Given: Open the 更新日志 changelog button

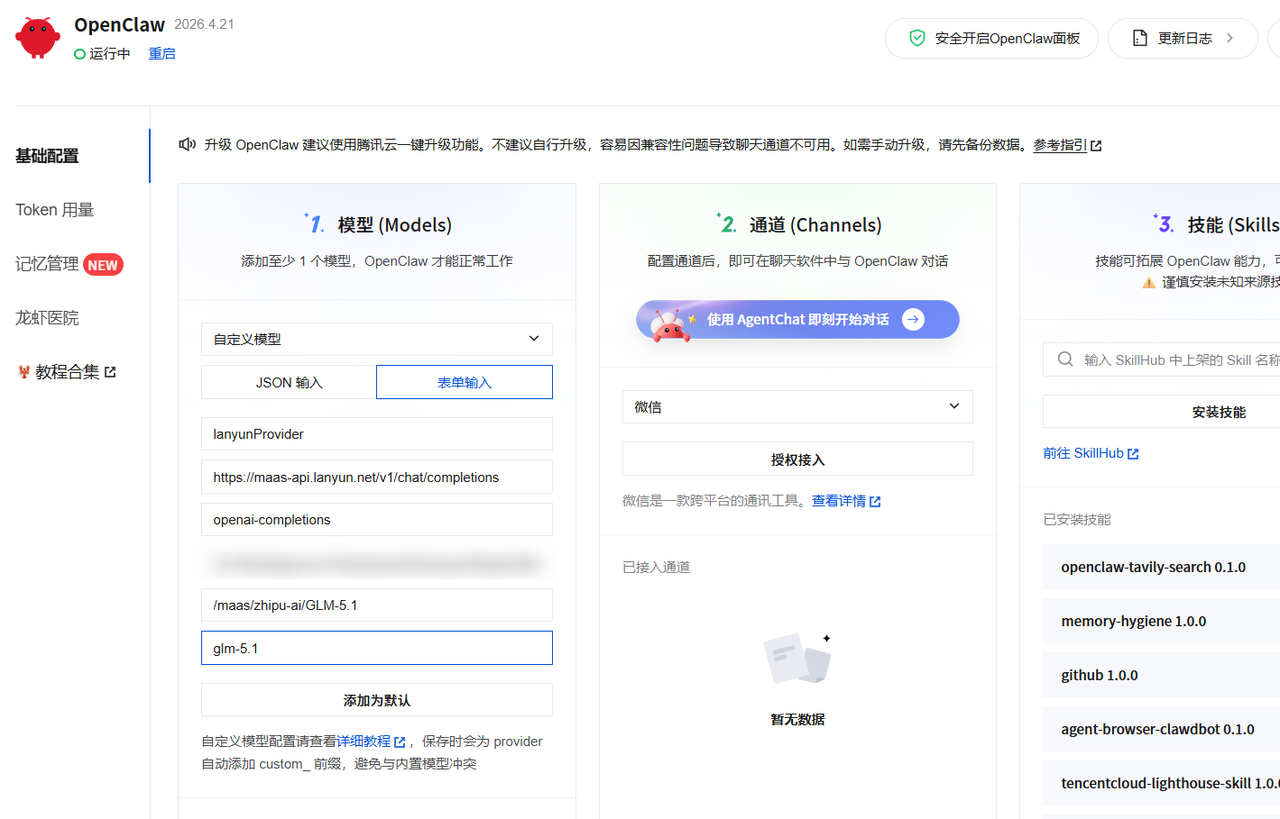Looking at the screenshot, I should pyautogui.click(x=1182, y=38).
